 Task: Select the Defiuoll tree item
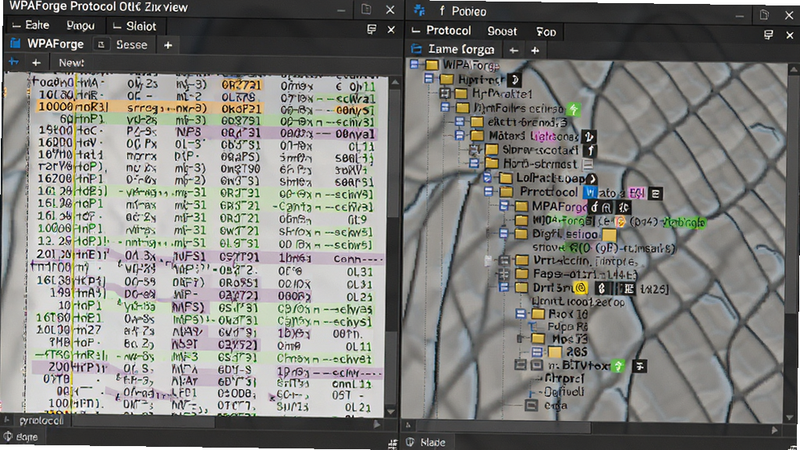click(x=563, y=392)
